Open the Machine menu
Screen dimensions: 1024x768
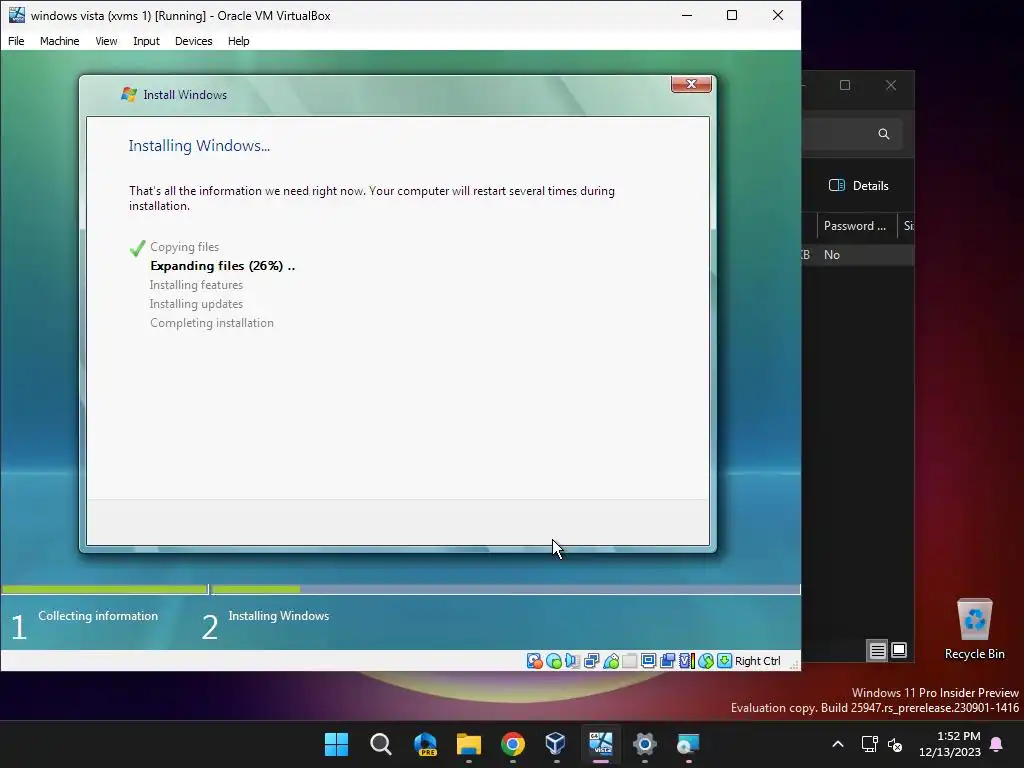tap(59, 40)
